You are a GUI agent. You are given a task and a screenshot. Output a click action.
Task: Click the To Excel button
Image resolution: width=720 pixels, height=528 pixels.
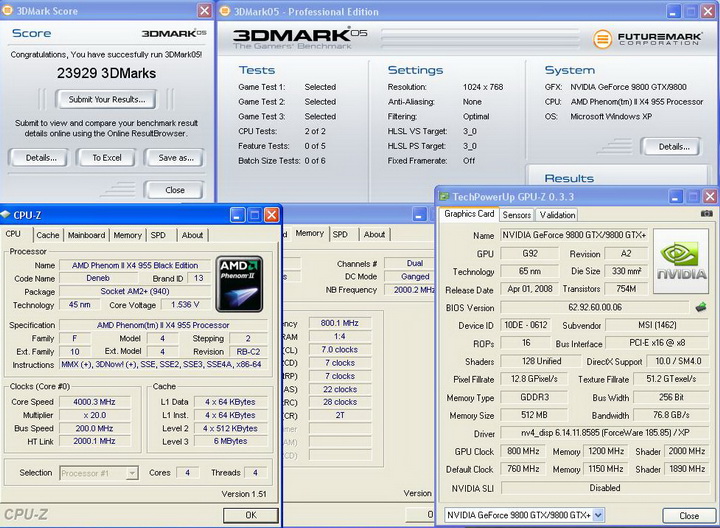106,157
